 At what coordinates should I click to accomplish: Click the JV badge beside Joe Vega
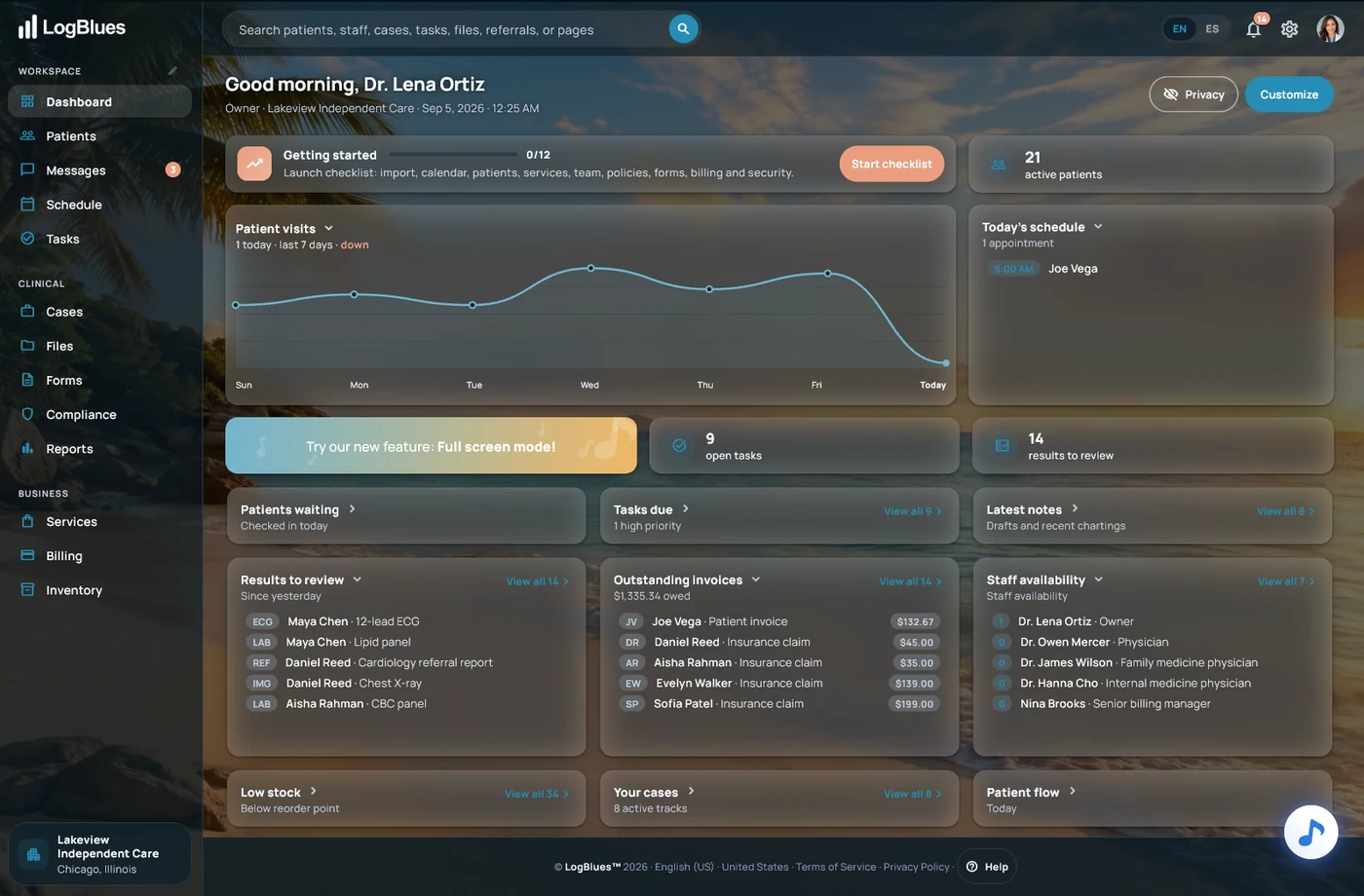[631, 621]
